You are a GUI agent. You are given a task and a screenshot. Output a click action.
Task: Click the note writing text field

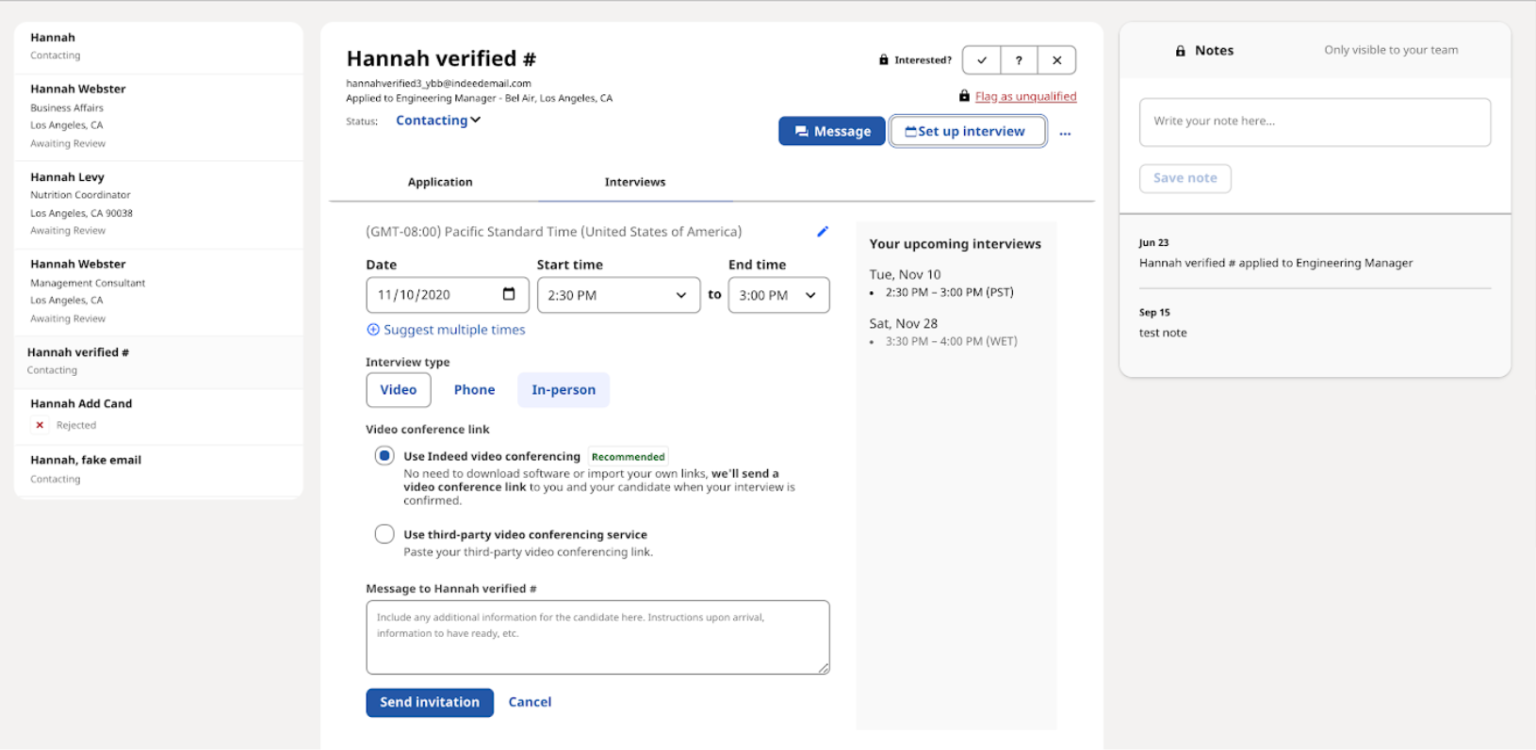pyautogui.click(x=1314, y=122)
